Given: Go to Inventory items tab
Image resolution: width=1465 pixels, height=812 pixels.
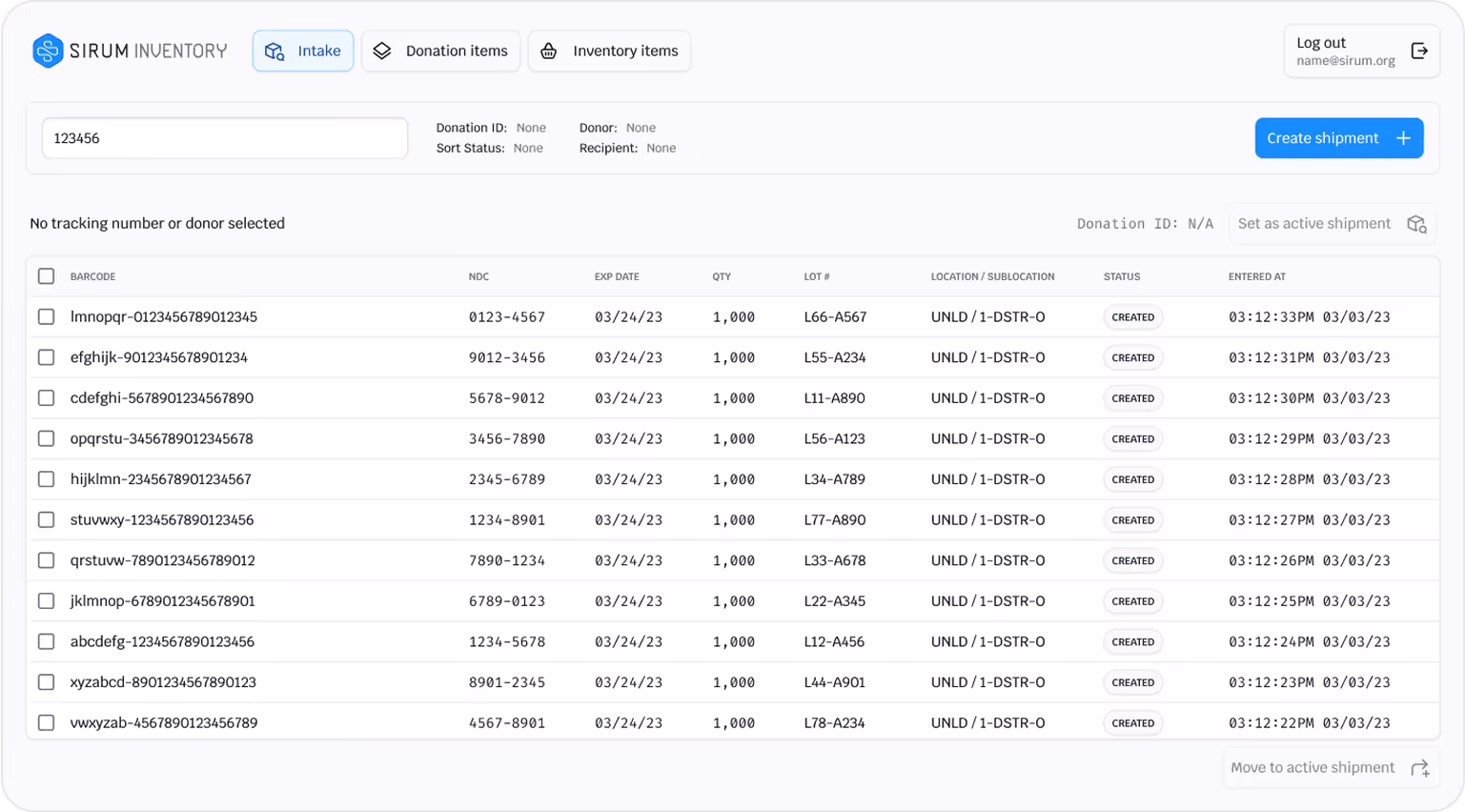Looking at the screenshot, I should pyautogui.click(x=609, y=51).
